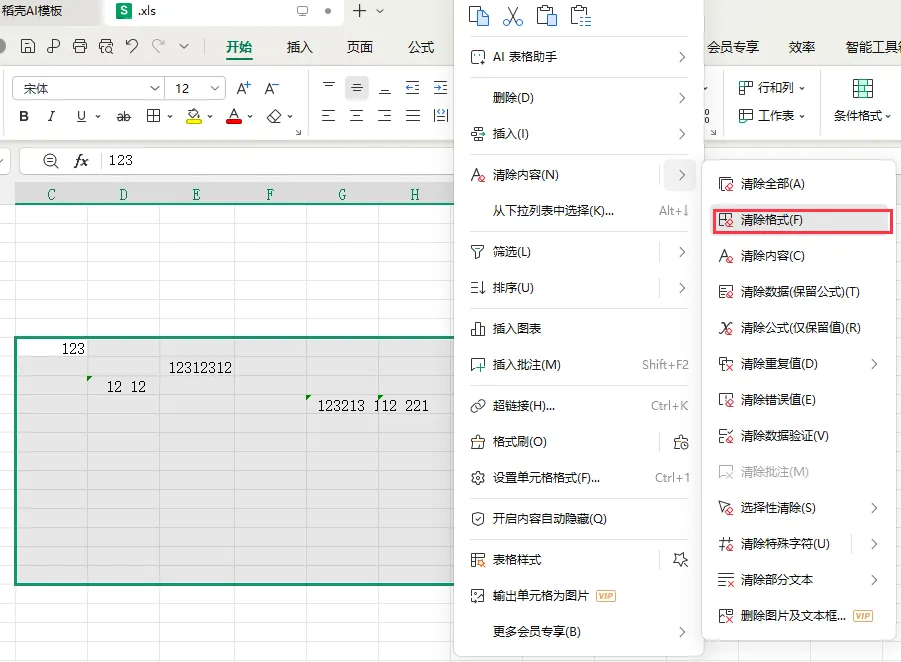Viewport: 901px width, 662px height.
Task: Click 插入图表 entry
Action: (579, 329)
